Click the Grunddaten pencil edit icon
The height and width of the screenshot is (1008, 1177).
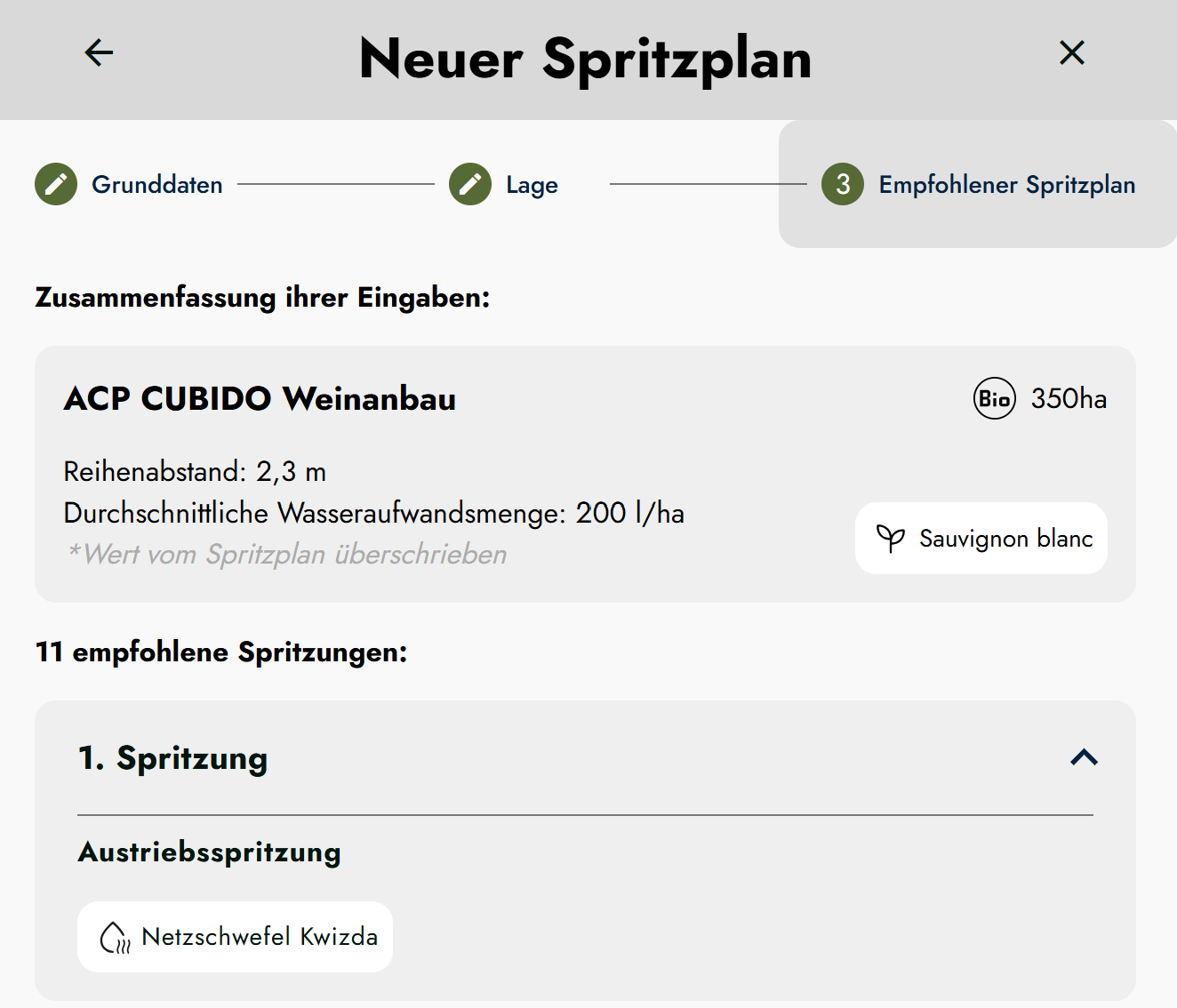click(x=56, y=184)
